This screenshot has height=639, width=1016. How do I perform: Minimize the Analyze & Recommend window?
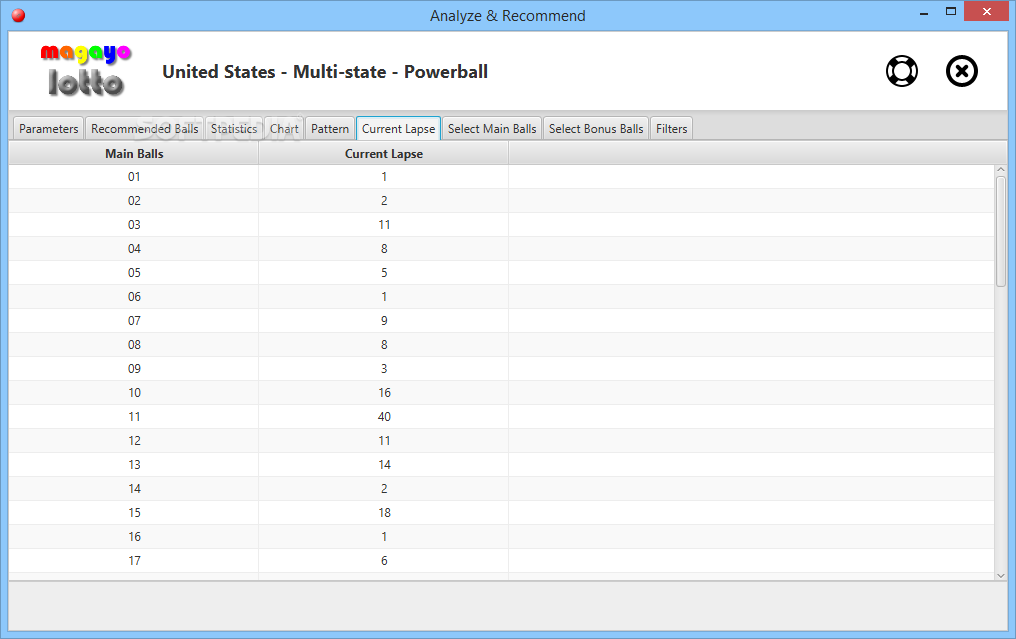pos(924,12)
